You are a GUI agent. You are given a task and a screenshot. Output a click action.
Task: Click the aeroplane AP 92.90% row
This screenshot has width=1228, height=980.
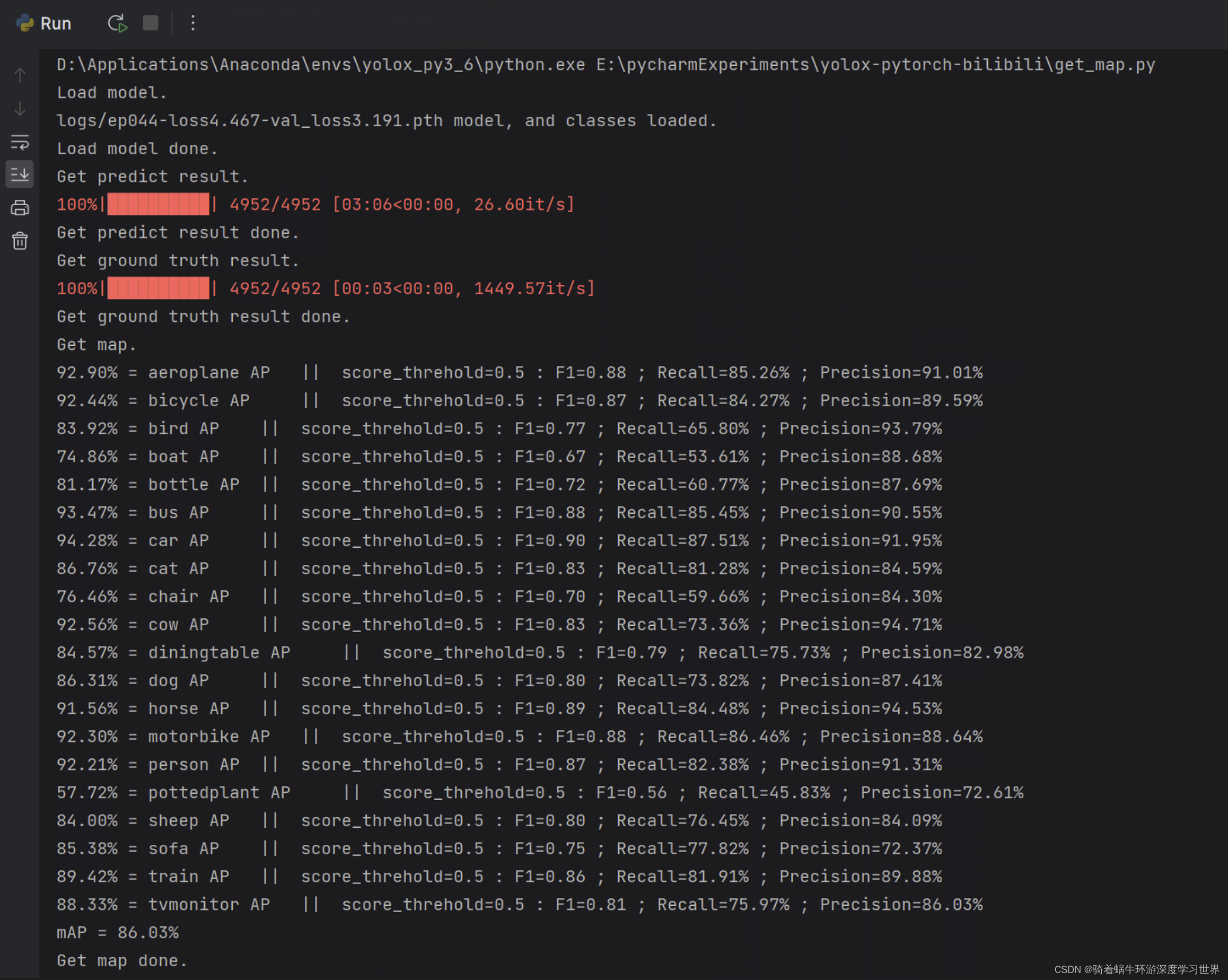tap(520, 373)
